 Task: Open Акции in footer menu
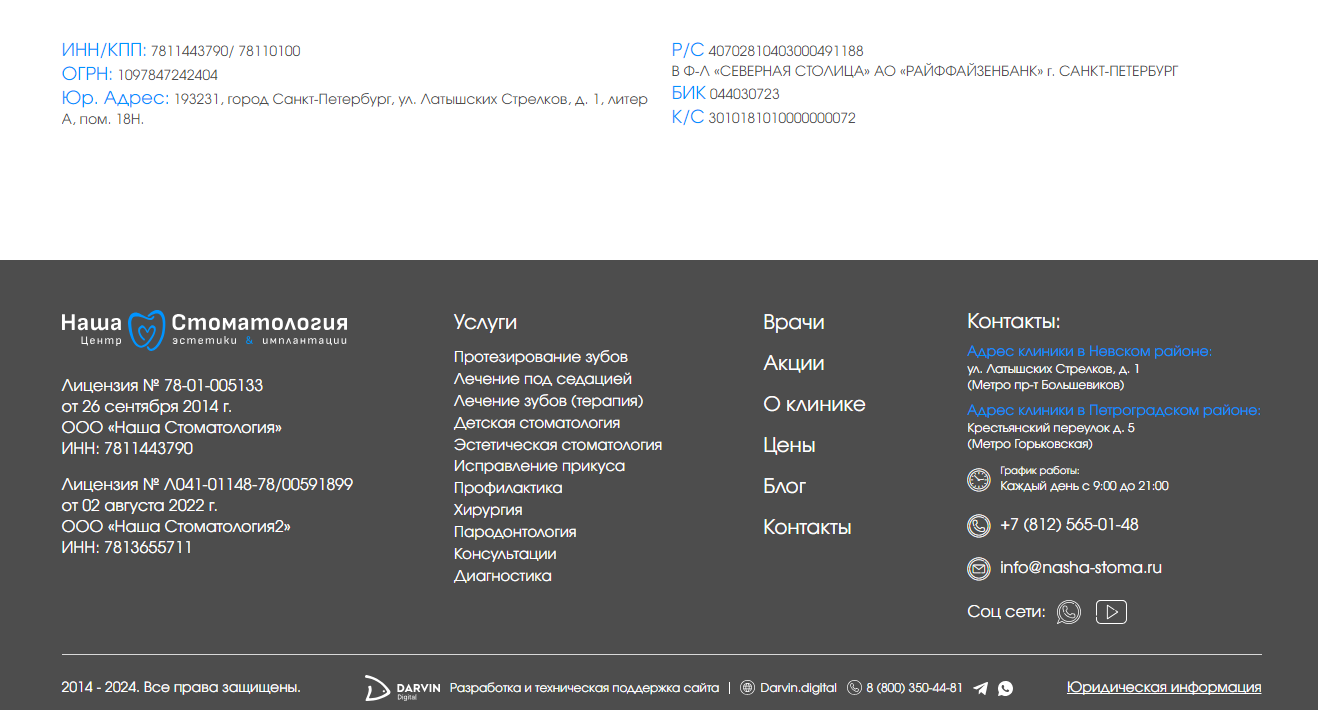tap(794, 363)
